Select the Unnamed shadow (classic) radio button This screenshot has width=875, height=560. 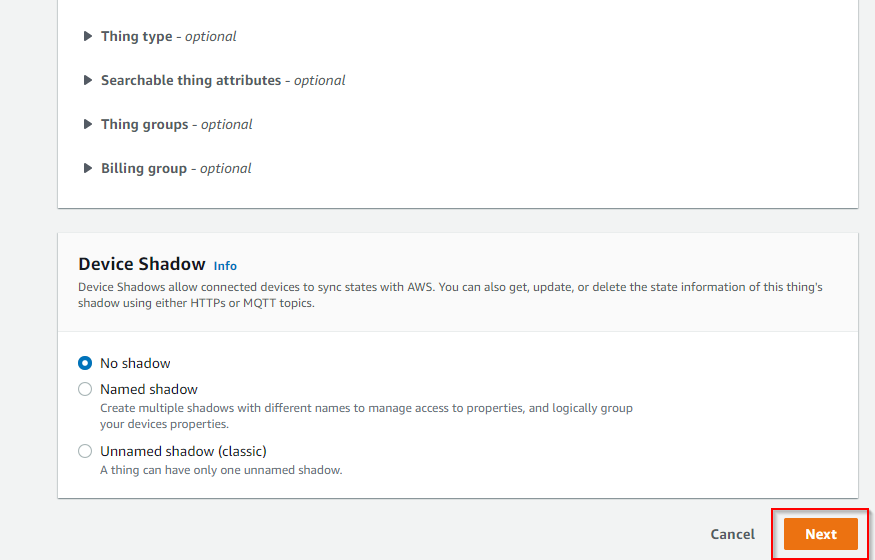(85, 451)
